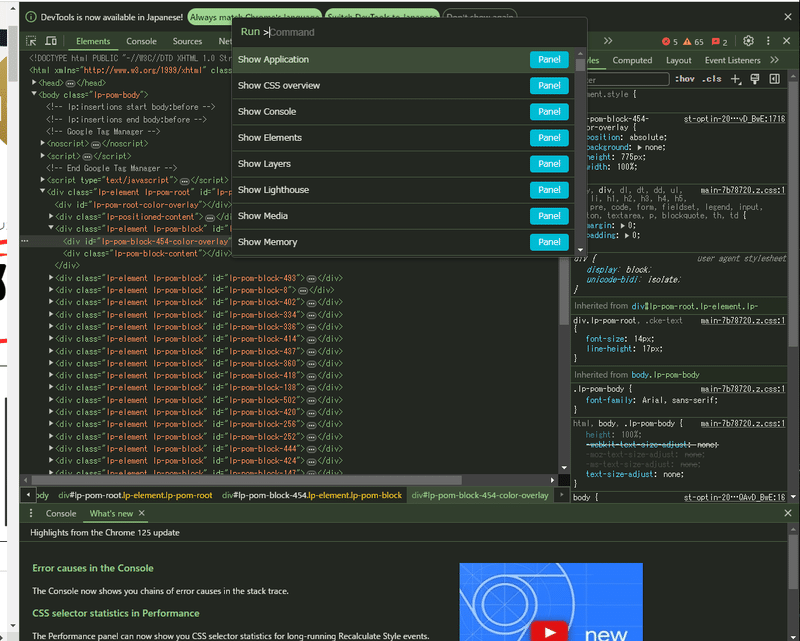Screen dimensions: 800x641
Task: Open the more main tabs chevron
Action: pyautogui.click(x=608, y=41)
